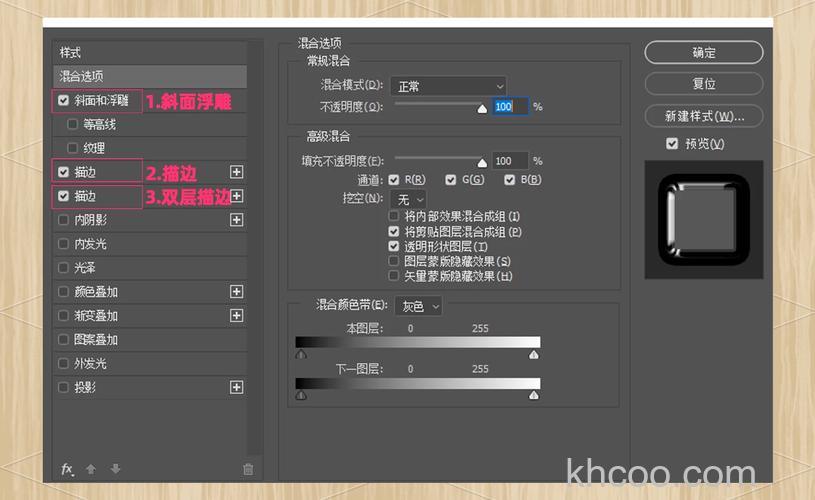Screen dimensions: 815x500
Task: Click 下一图层 black point slider handle
Action: 301,395
